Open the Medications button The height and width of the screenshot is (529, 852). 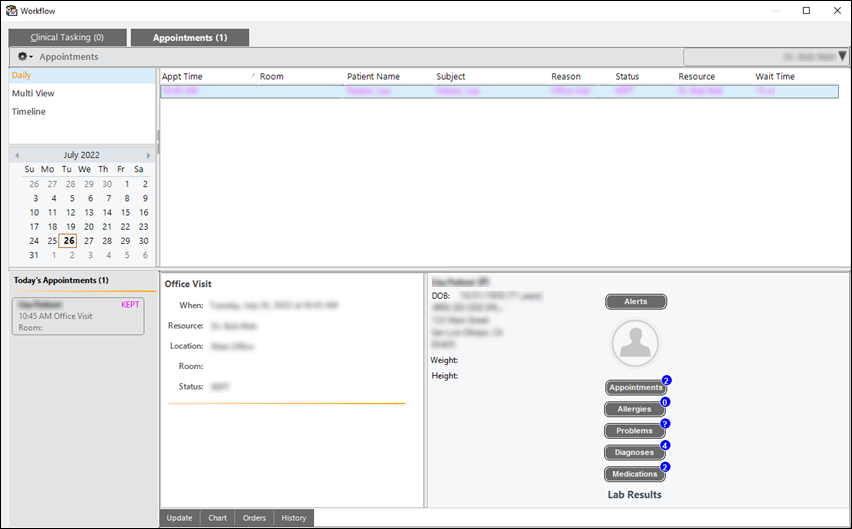click(x=634, y=474)
